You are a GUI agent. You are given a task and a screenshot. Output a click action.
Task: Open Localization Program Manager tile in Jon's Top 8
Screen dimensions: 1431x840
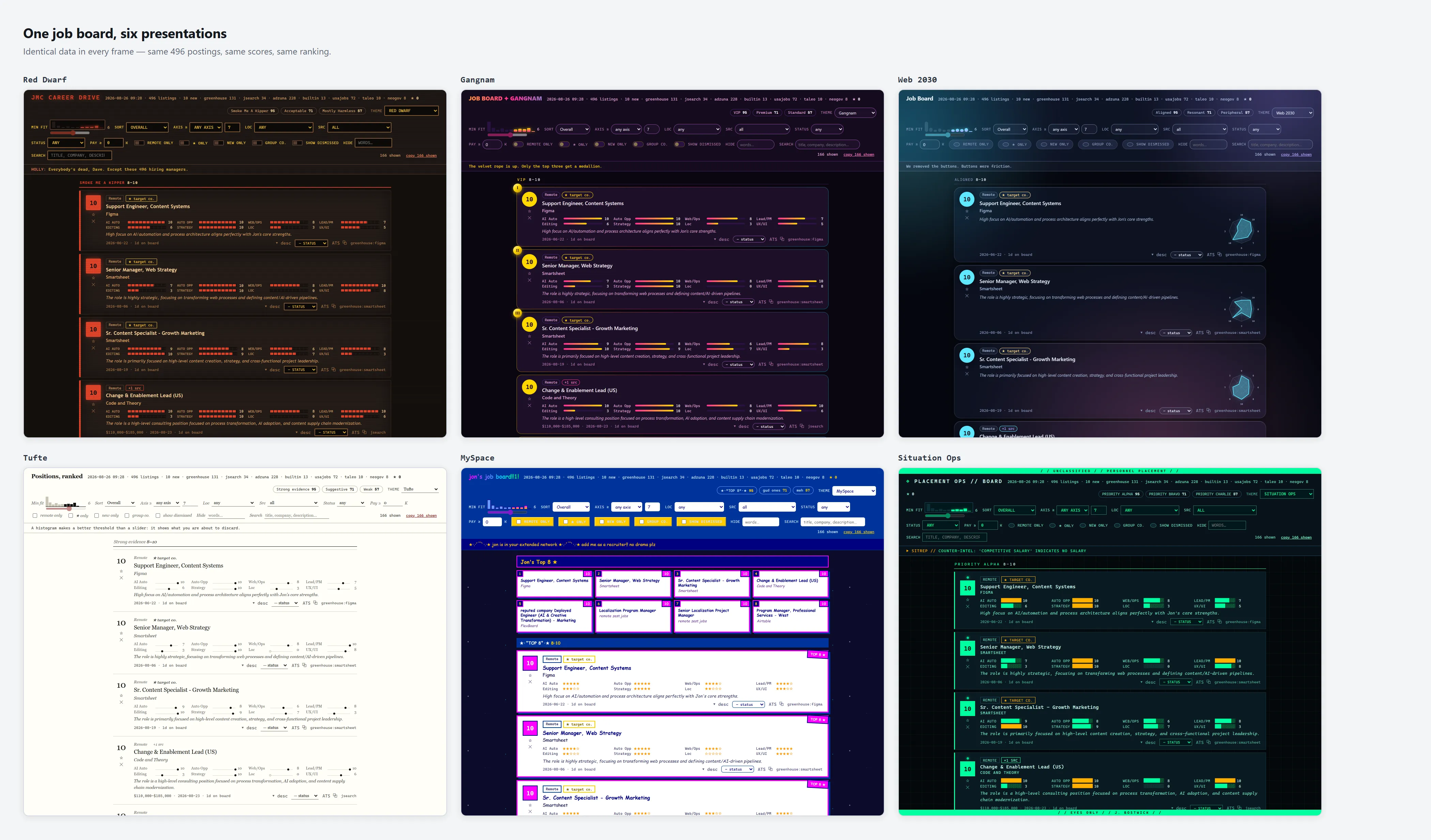point(633,616)
